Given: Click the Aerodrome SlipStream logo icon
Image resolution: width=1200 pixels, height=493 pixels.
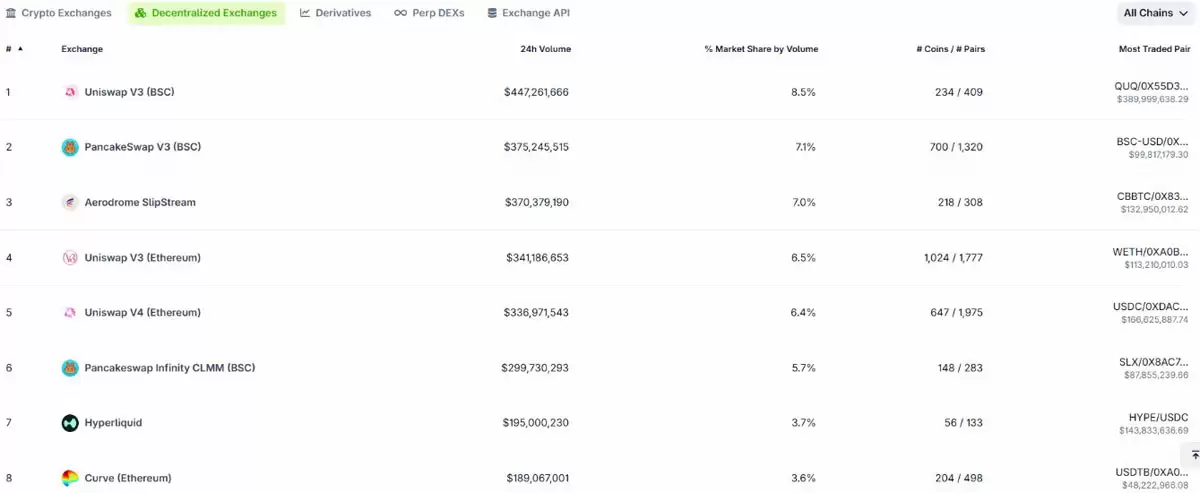Looking at the screenshot, I should (x=70, y=202).
